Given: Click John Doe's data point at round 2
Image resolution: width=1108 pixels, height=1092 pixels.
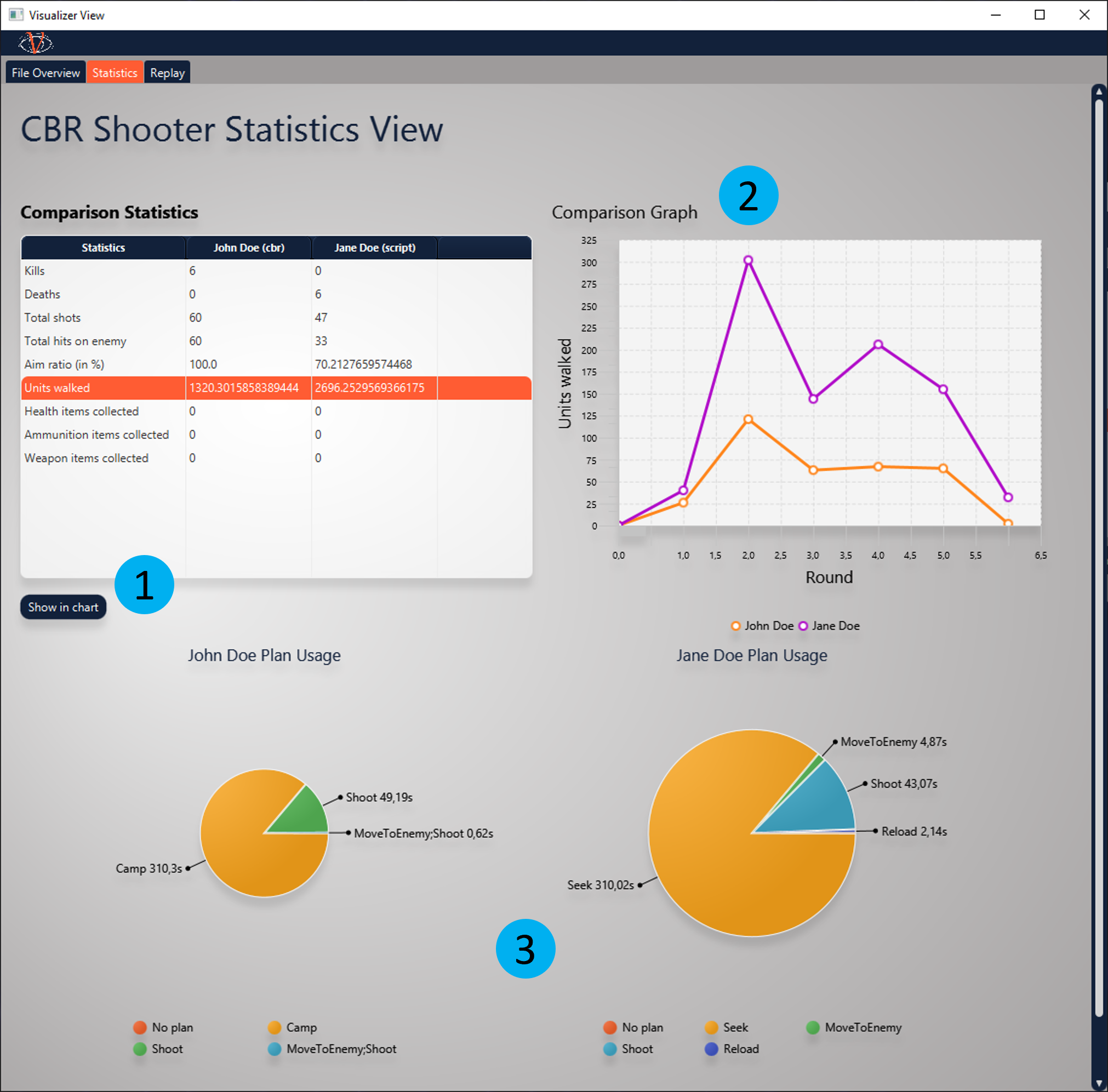Looking at the screenshot, I should 748,420.
